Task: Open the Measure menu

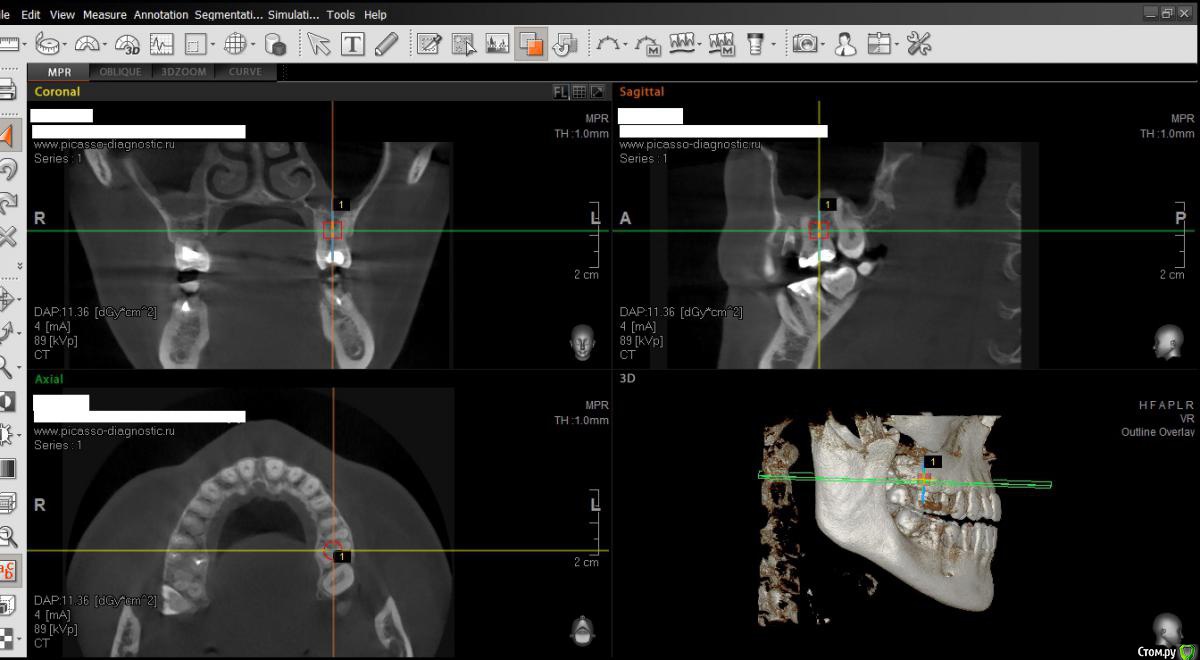Action: coord(104,15)
